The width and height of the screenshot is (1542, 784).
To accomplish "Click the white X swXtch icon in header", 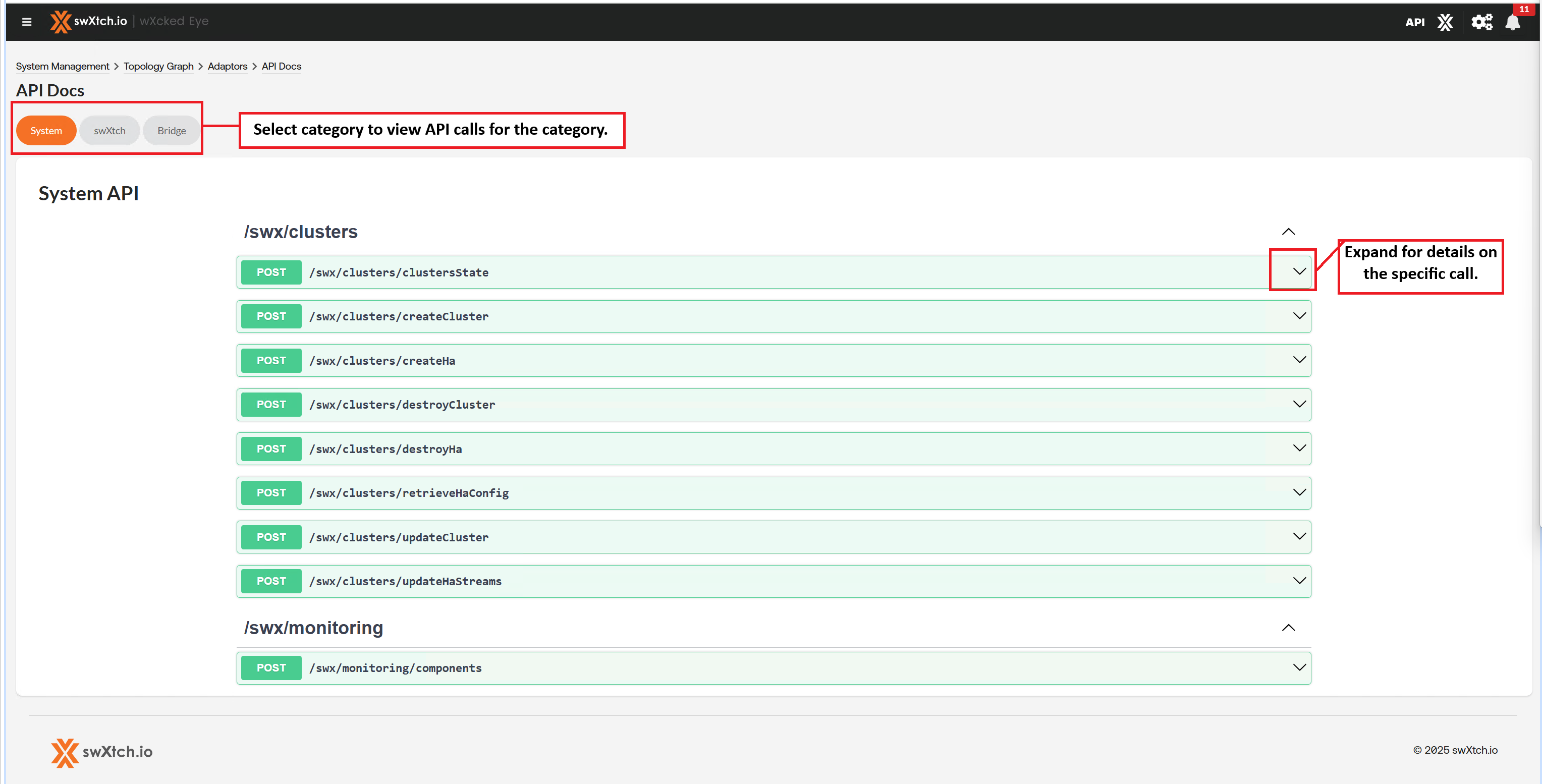I will click(1445, 22).
